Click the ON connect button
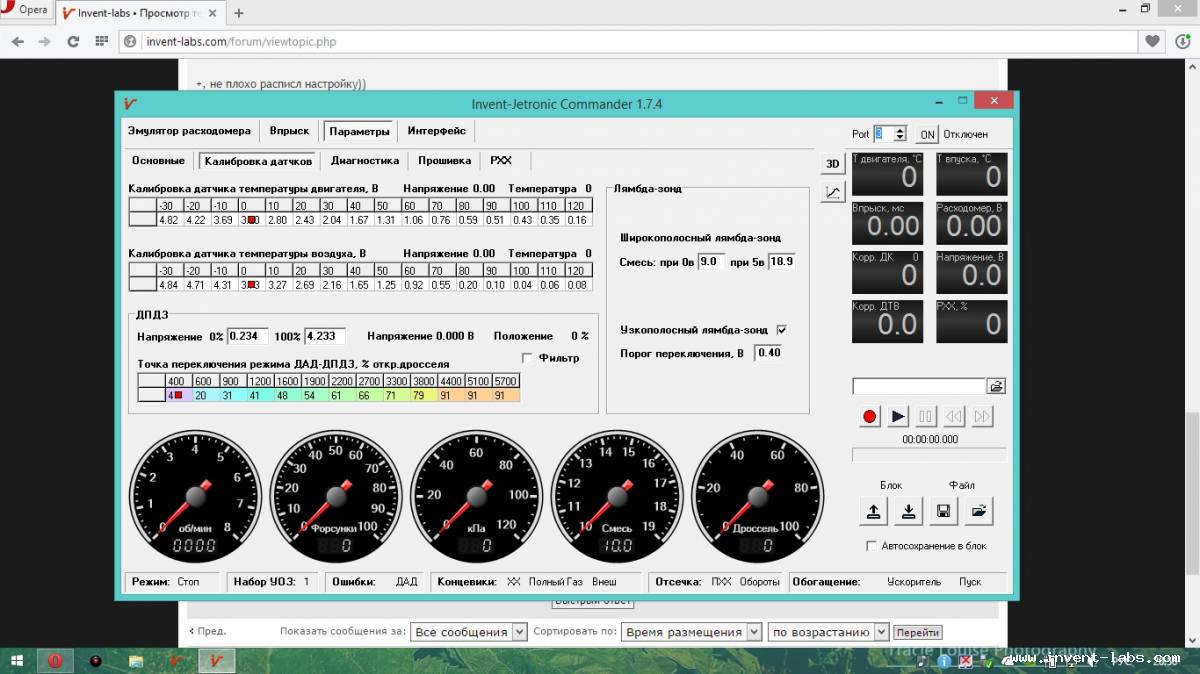Screen dimensions: 1200x674 click(x=927, y=134)
